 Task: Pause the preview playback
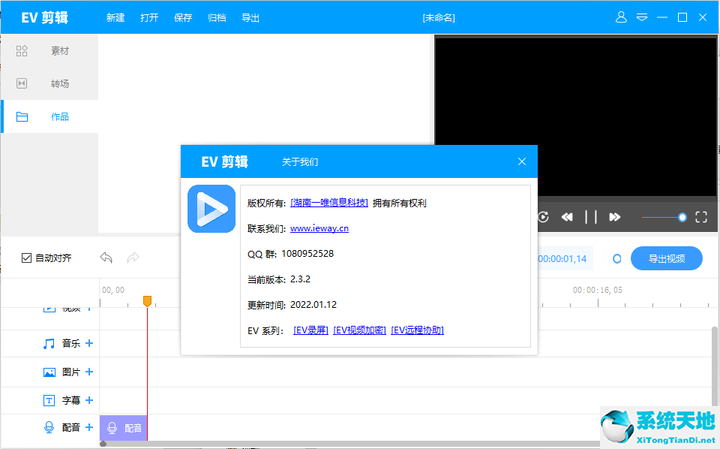tap(591, 217)
